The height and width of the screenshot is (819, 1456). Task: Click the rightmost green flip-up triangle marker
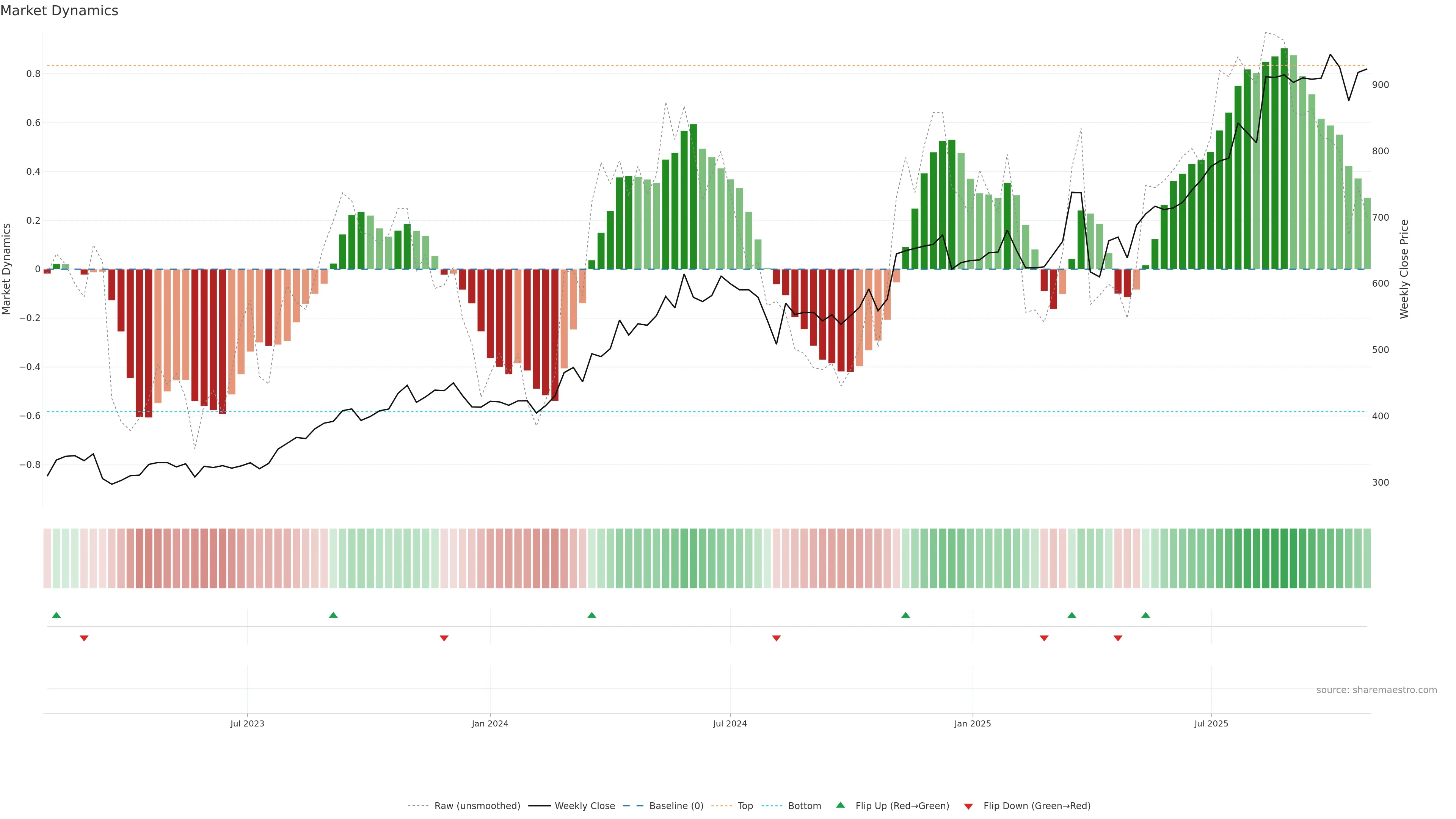(x=1145, y=615)
